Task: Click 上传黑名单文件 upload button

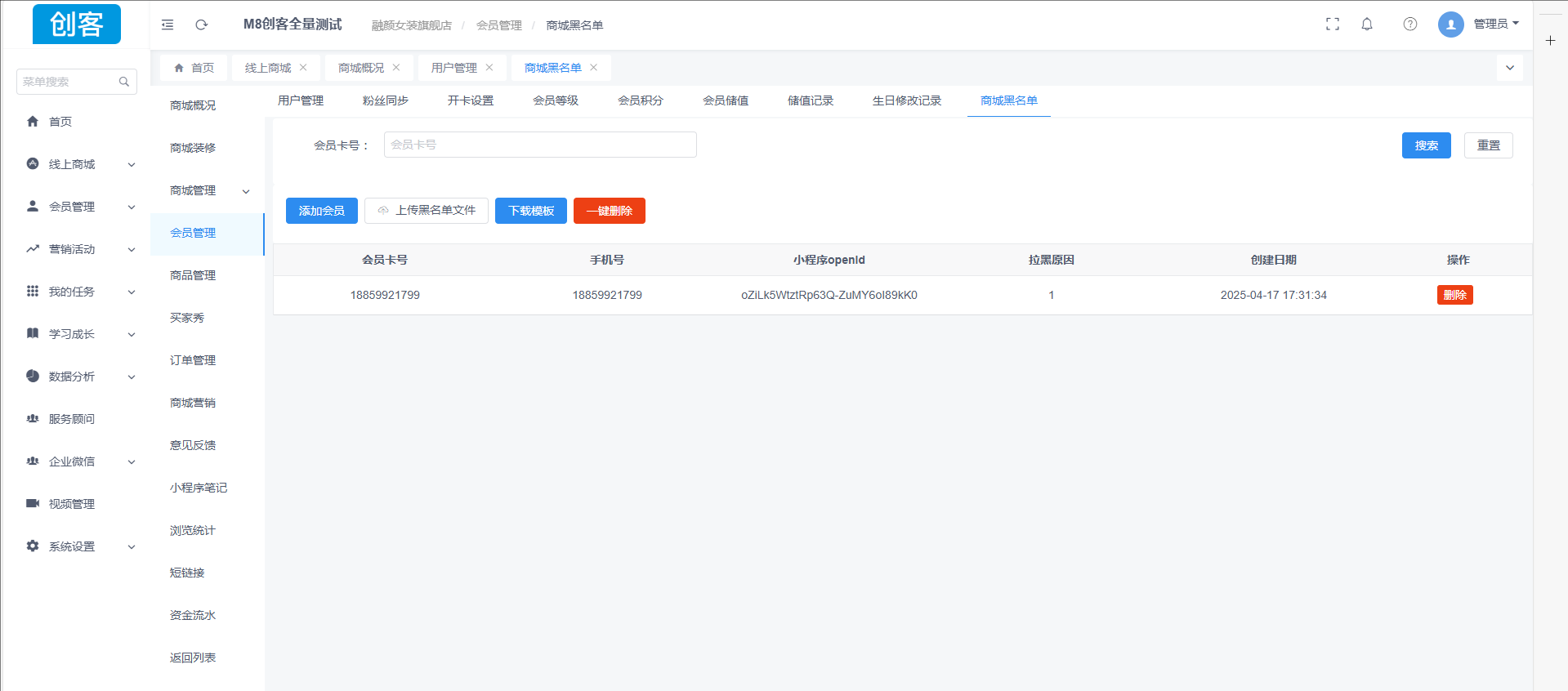Action: pos(427,211)
